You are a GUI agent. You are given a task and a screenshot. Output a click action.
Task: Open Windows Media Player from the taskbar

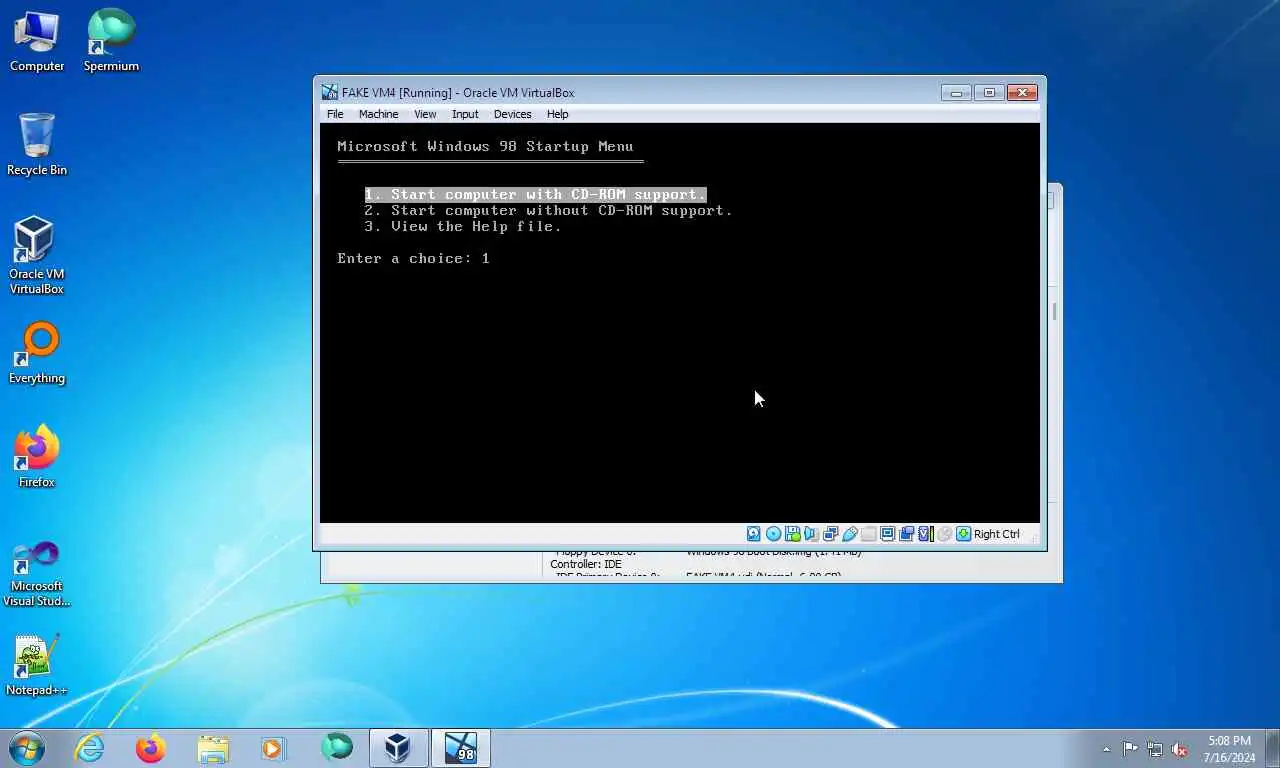273,748
